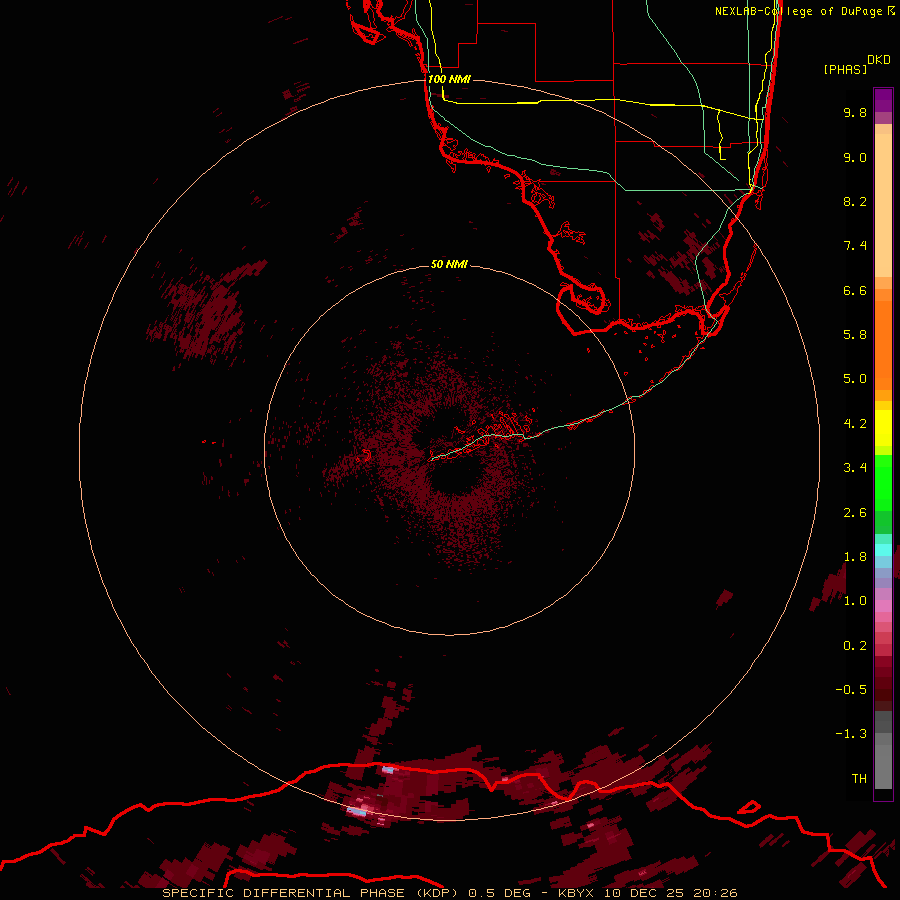Click the 1.8 value on the color scale
This screenshot has height=900, width=900.
(855, 557)
